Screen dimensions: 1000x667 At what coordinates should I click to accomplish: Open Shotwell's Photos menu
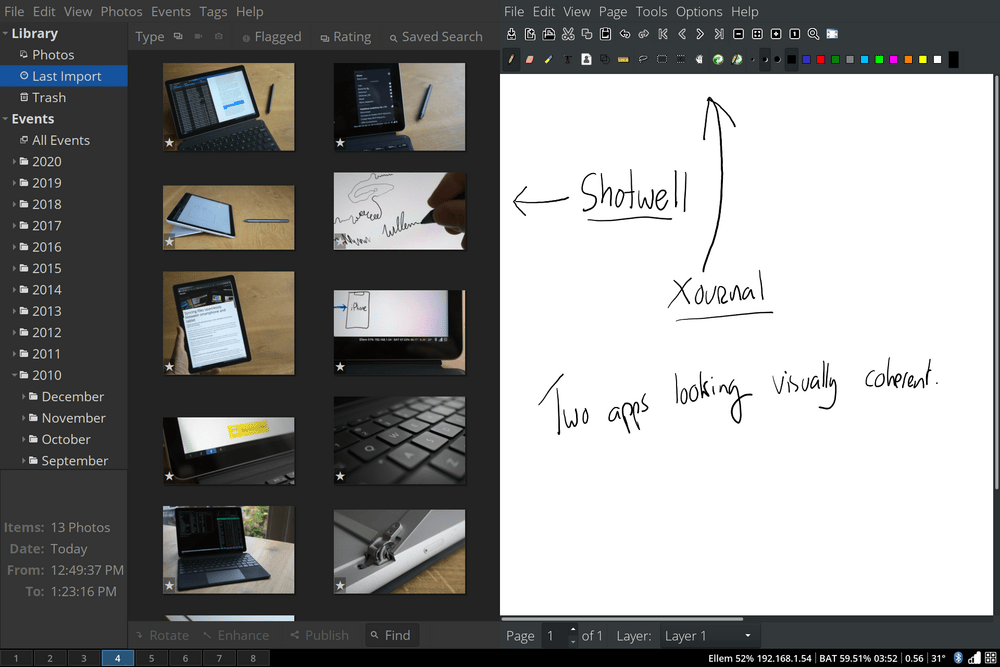pyautogui.click(x=121, y=11)
